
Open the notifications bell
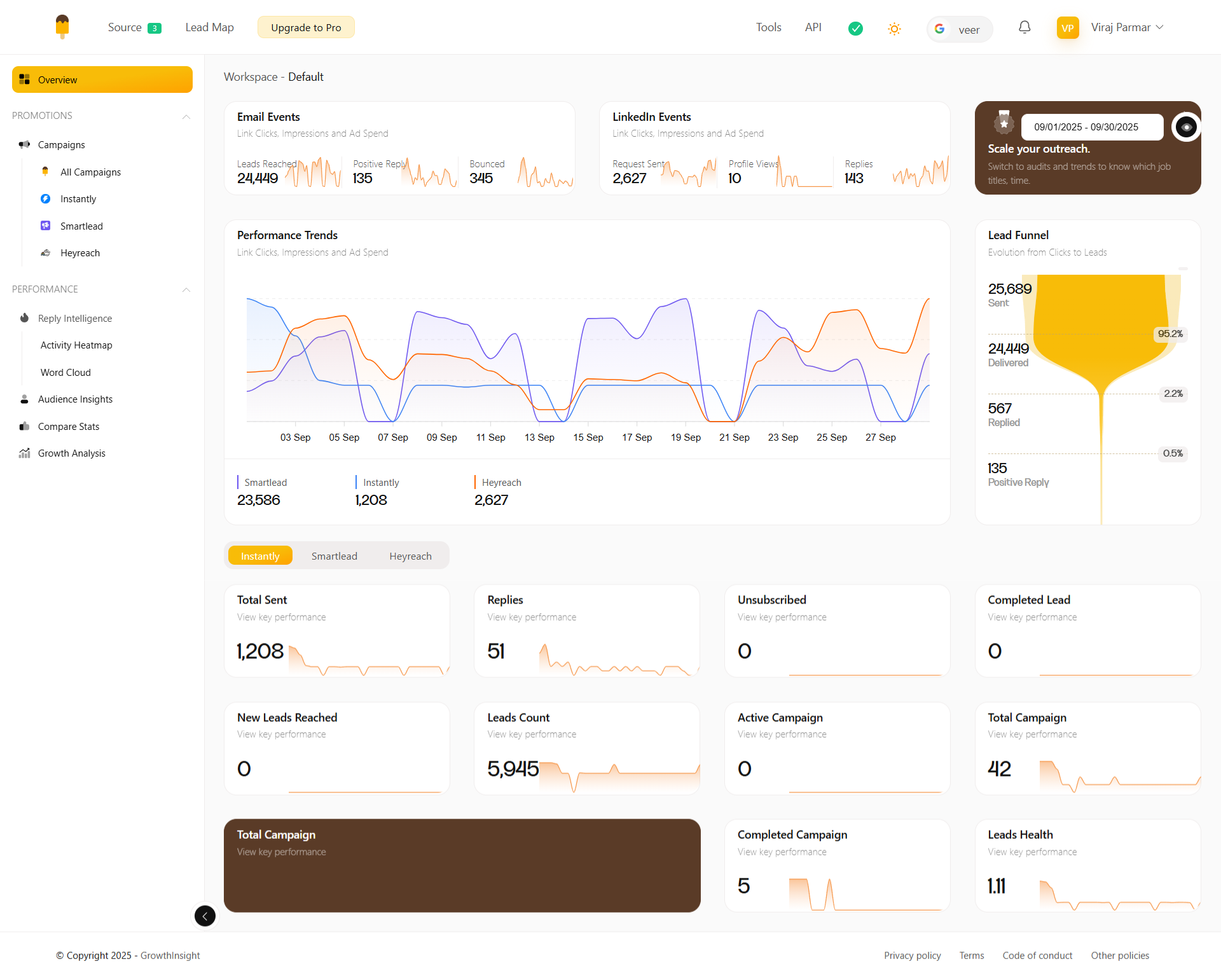pyautogui.click(x=1024, y=27)
